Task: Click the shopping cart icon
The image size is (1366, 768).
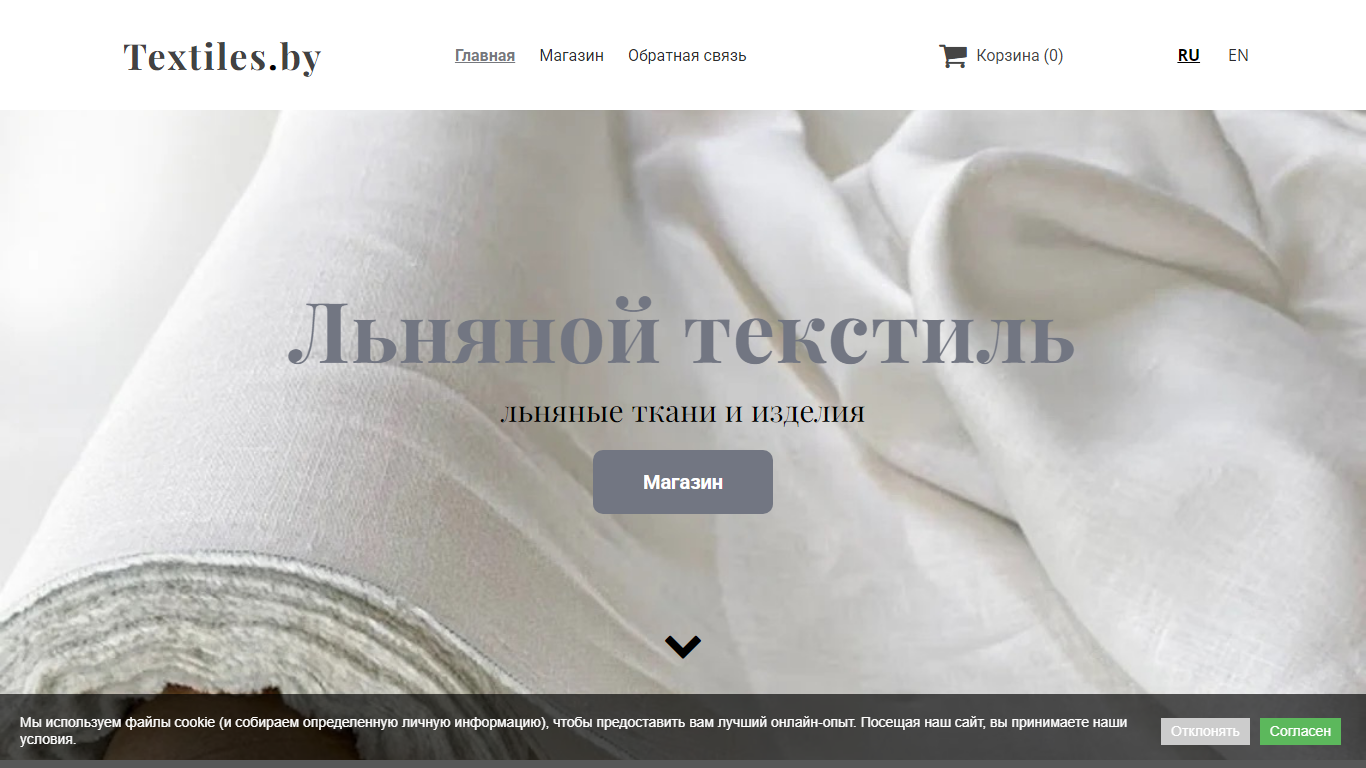Action: pyautogui.click(x=953, y=56)
